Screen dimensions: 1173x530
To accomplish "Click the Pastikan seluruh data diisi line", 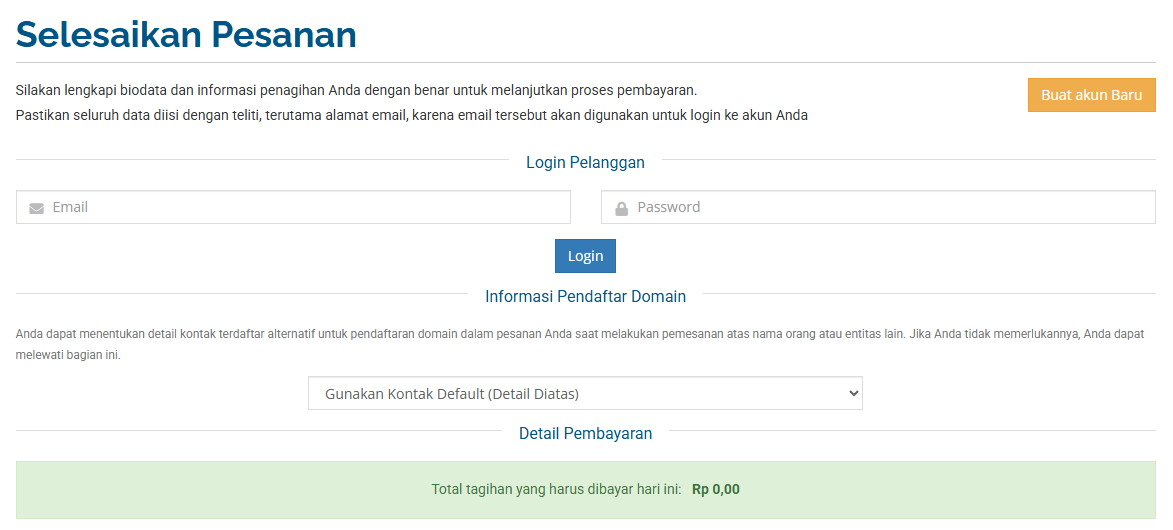I will (411, 115).
